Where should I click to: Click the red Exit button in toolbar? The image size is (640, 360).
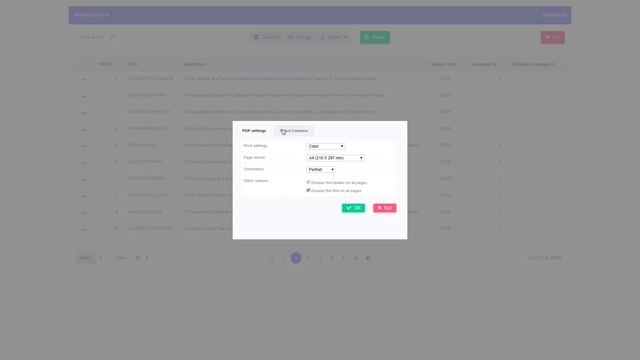point(553,37)
